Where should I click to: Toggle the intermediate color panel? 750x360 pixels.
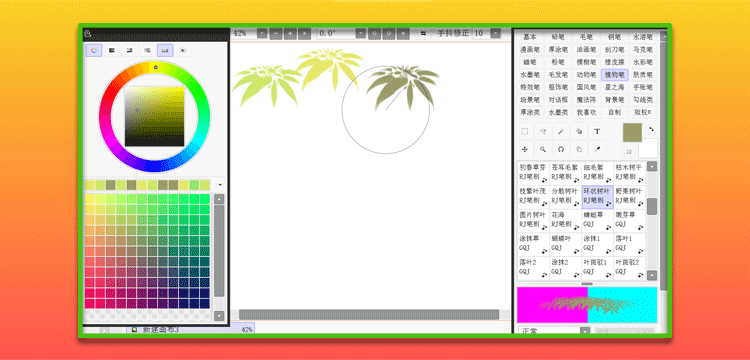(x=147, y=50)
